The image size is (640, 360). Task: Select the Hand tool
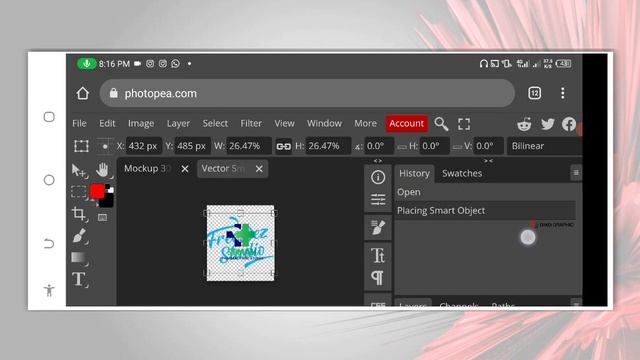pos(102,169)
